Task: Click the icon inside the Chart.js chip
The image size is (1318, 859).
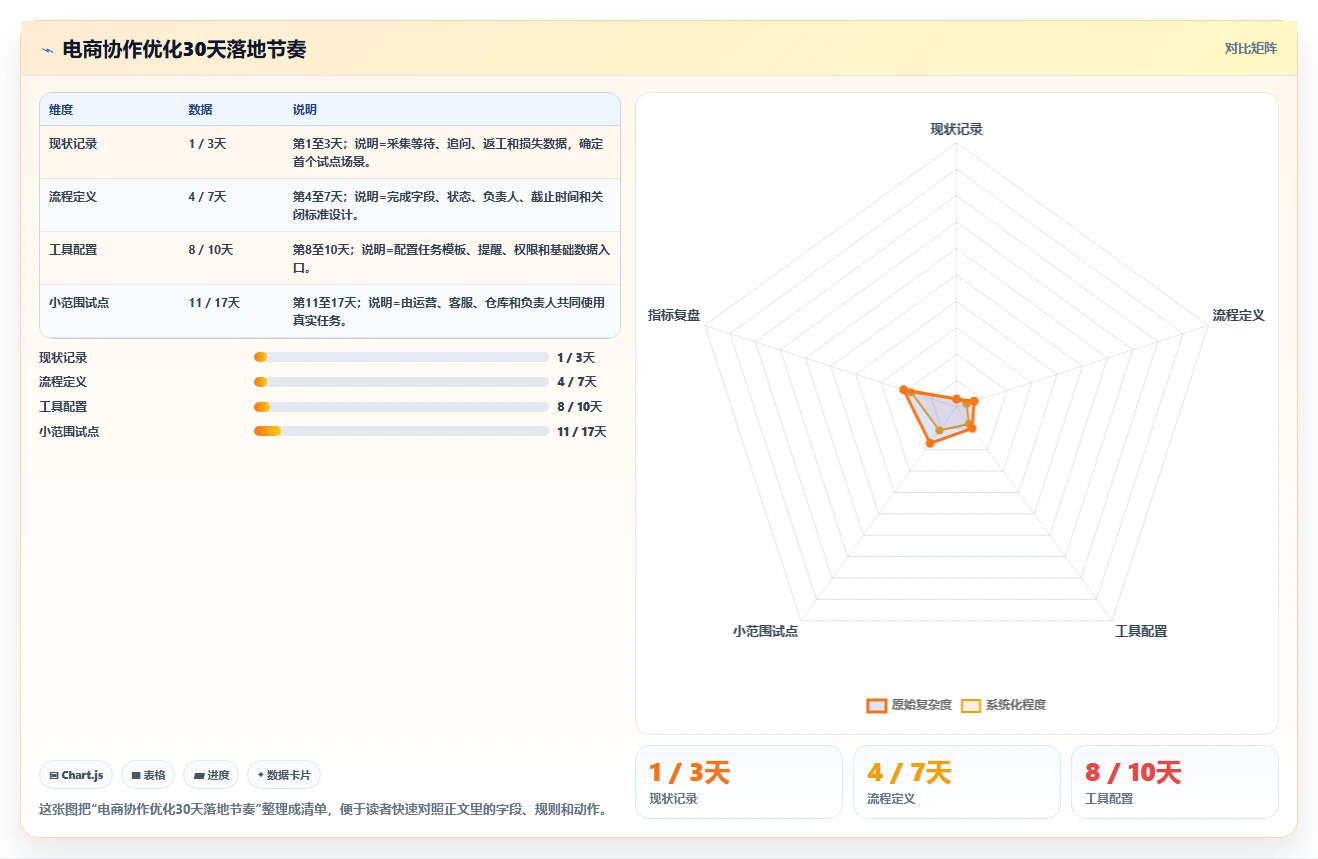Action: point(54,776)
